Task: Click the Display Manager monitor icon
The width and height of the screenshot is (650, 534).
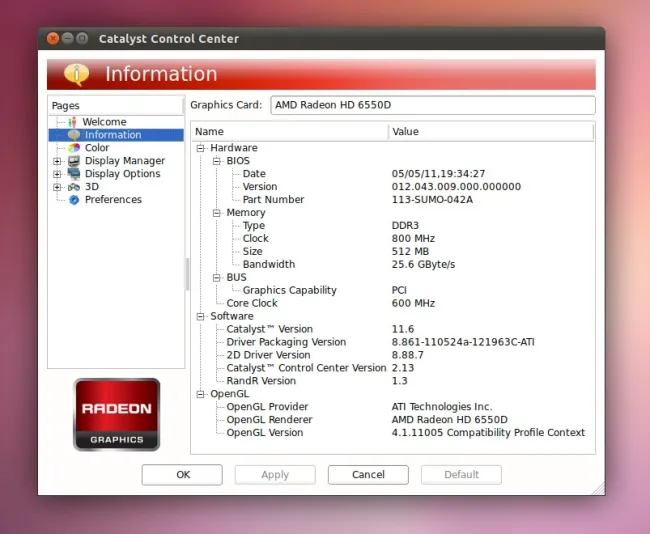Action: pyautogui.click(x=74, y=160)
